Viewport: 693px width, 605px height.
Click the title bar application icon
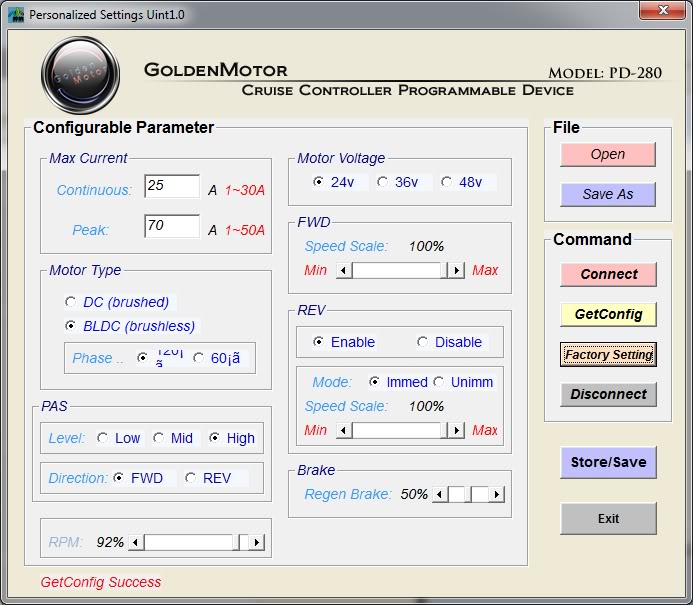[15, 15]
